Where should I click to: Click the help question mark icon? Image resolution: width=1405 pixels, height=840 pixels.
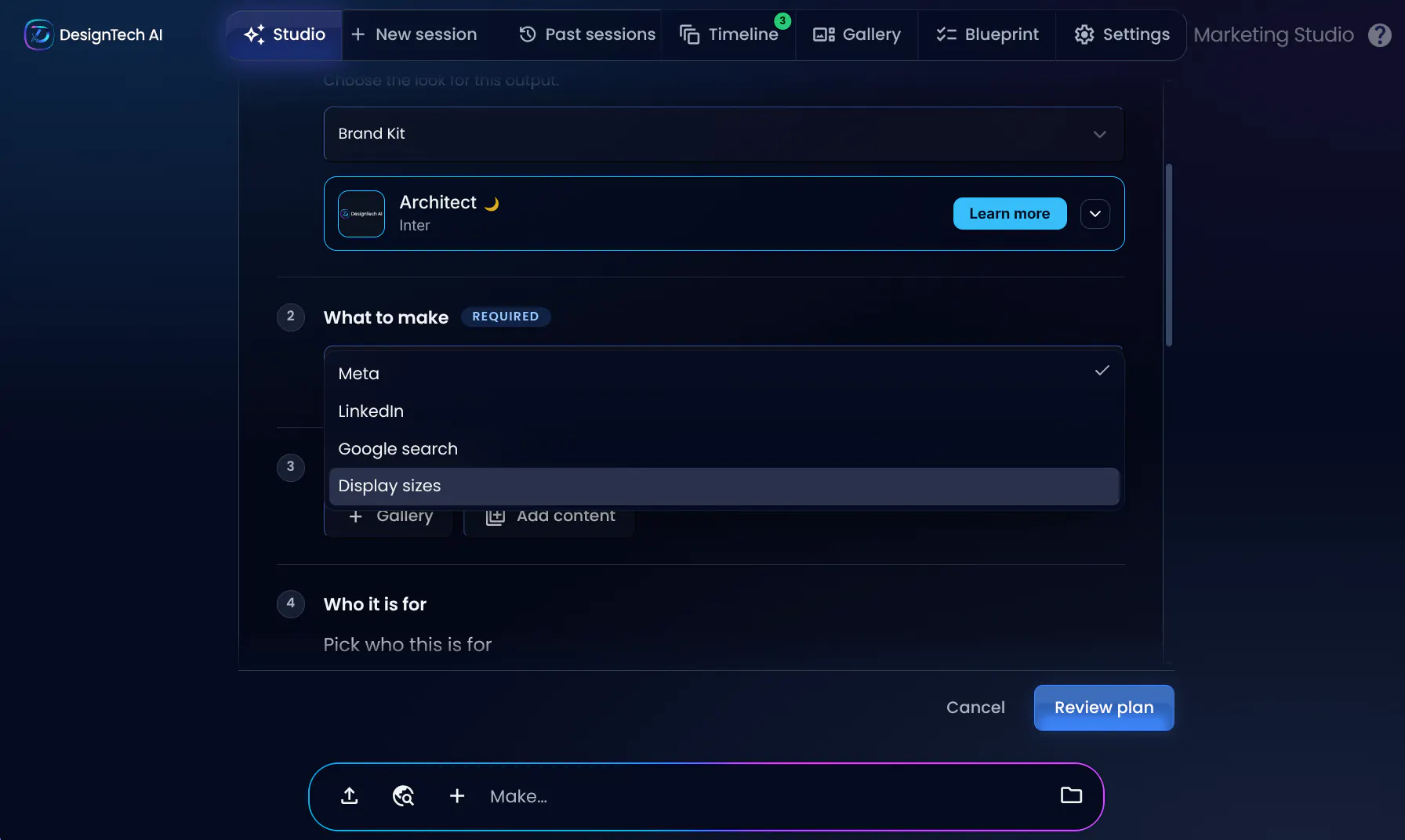[x=1380, y=34]
